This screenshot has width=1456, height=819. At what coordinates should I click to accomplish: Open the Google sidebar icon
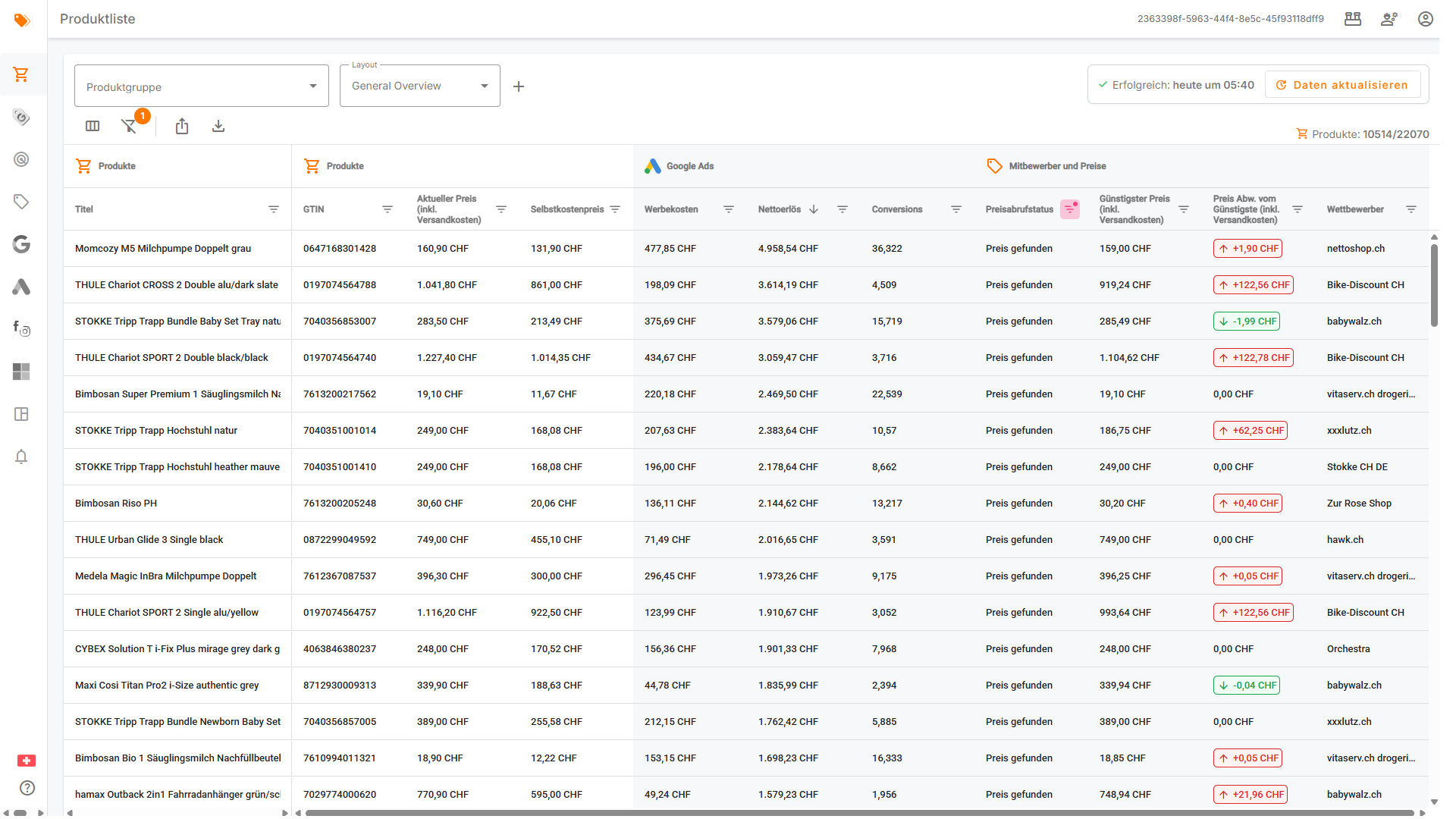coord(21,244)
